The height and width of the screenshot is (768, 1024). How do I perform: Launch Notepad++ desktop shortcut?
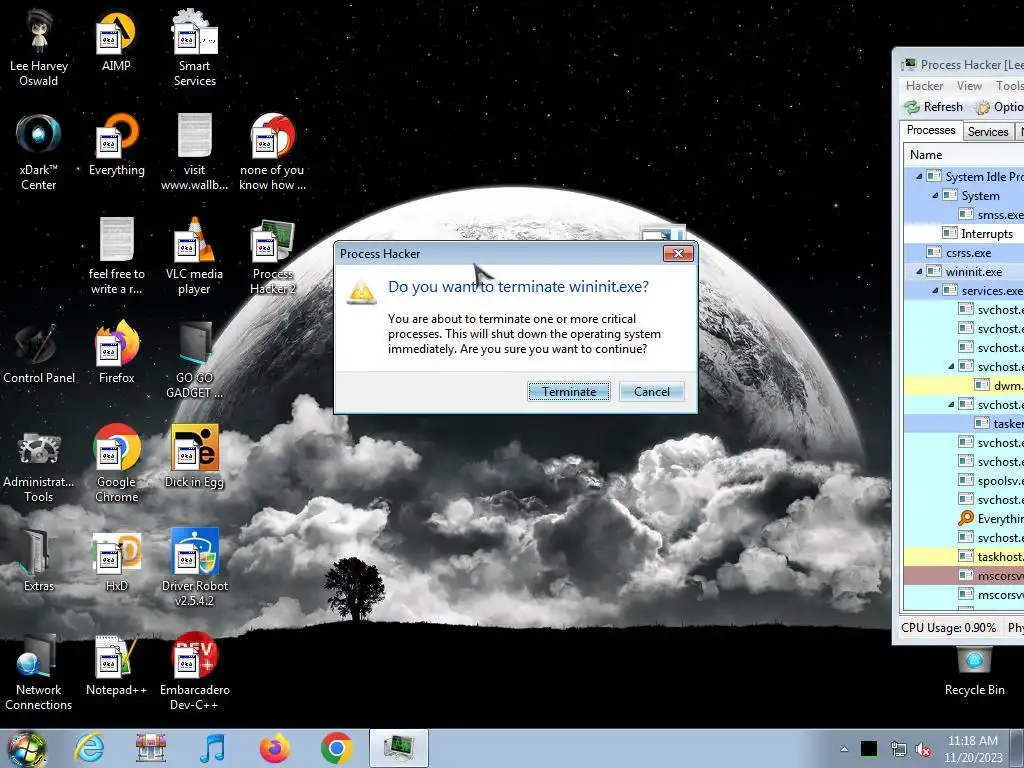(116, 665)
